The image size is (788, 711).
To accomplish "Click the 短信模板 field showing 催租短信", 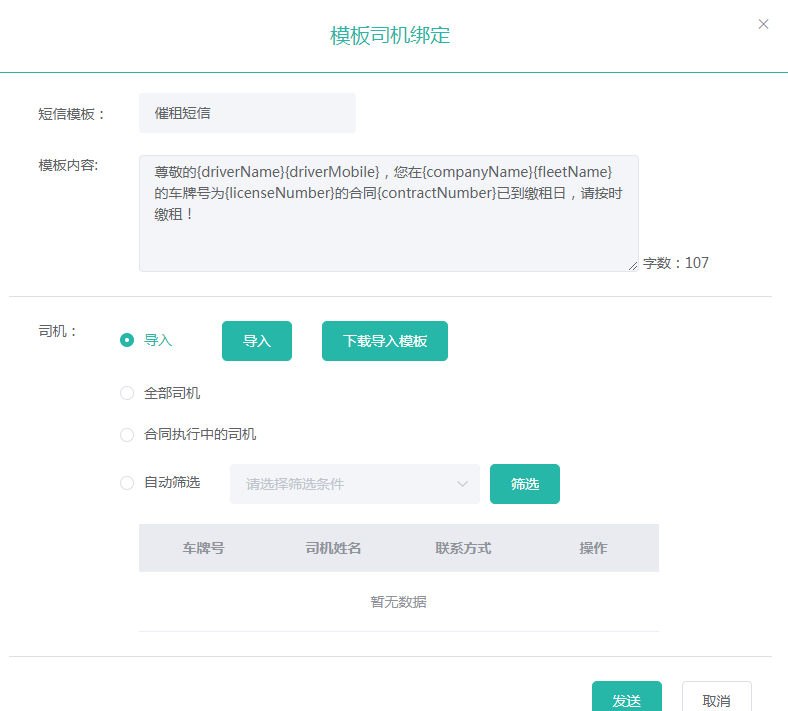I will tap(247, 113).
